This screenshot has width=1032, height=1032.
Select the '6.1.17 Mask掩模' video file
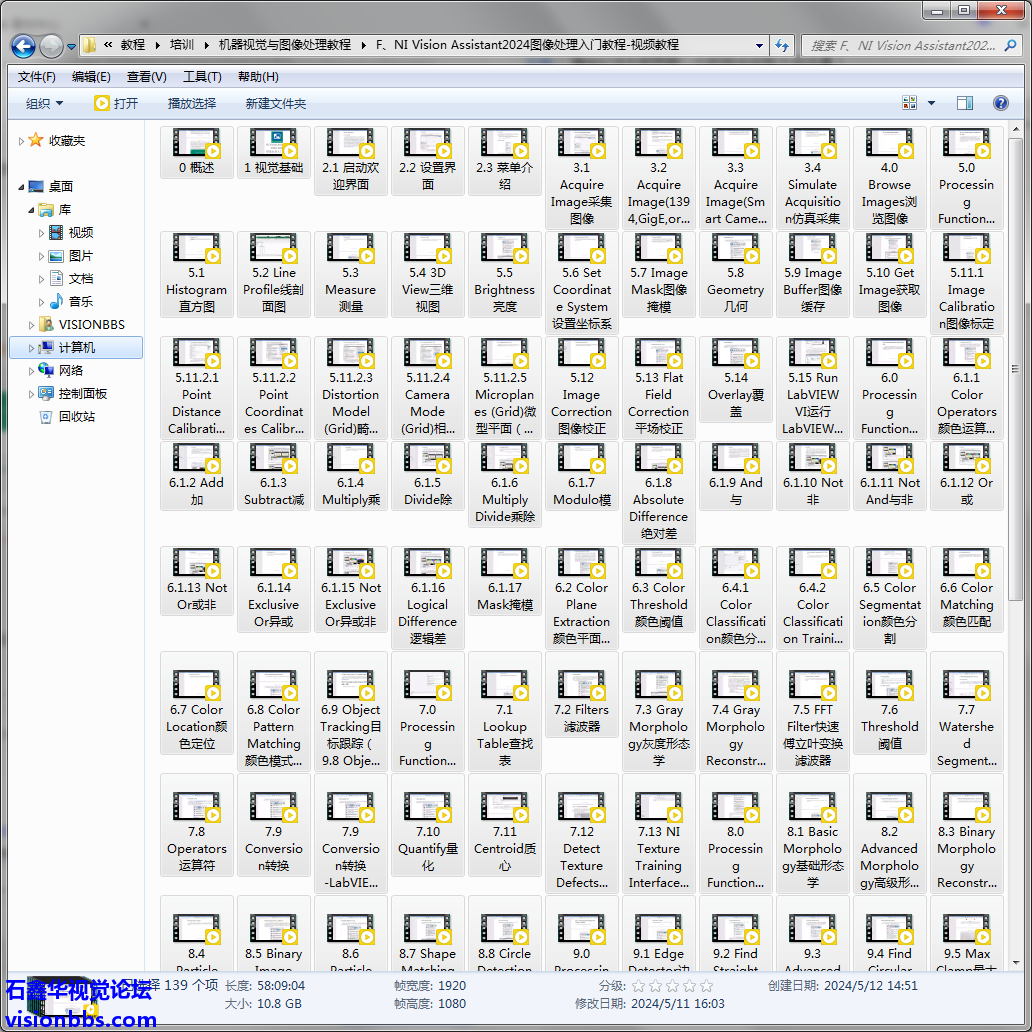(505, 580)
